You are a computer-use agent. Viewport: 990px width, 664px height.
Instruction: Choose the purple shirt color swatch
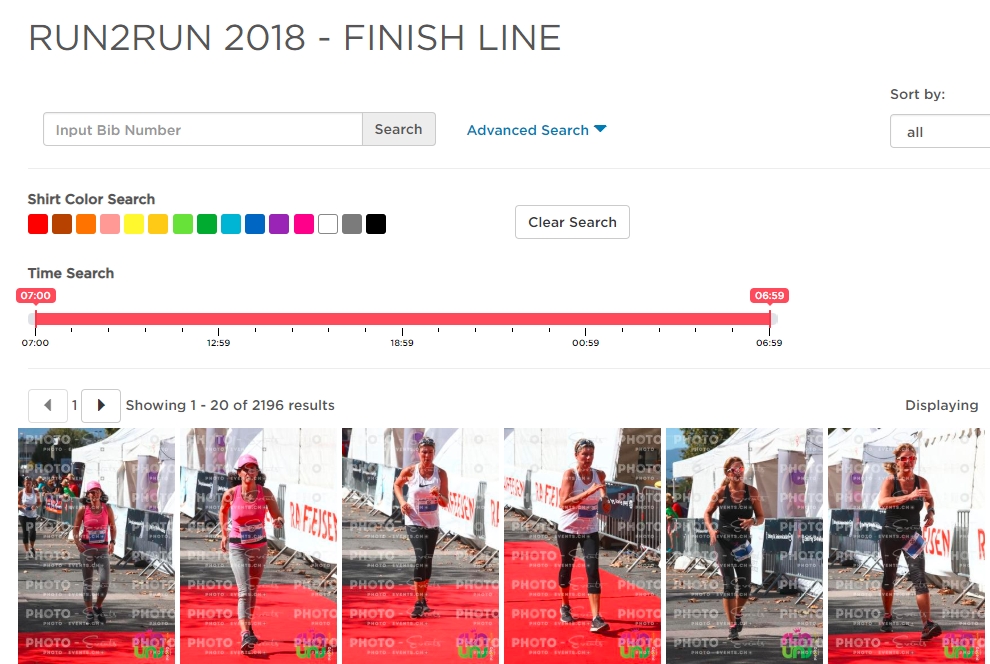coord(279,224)
